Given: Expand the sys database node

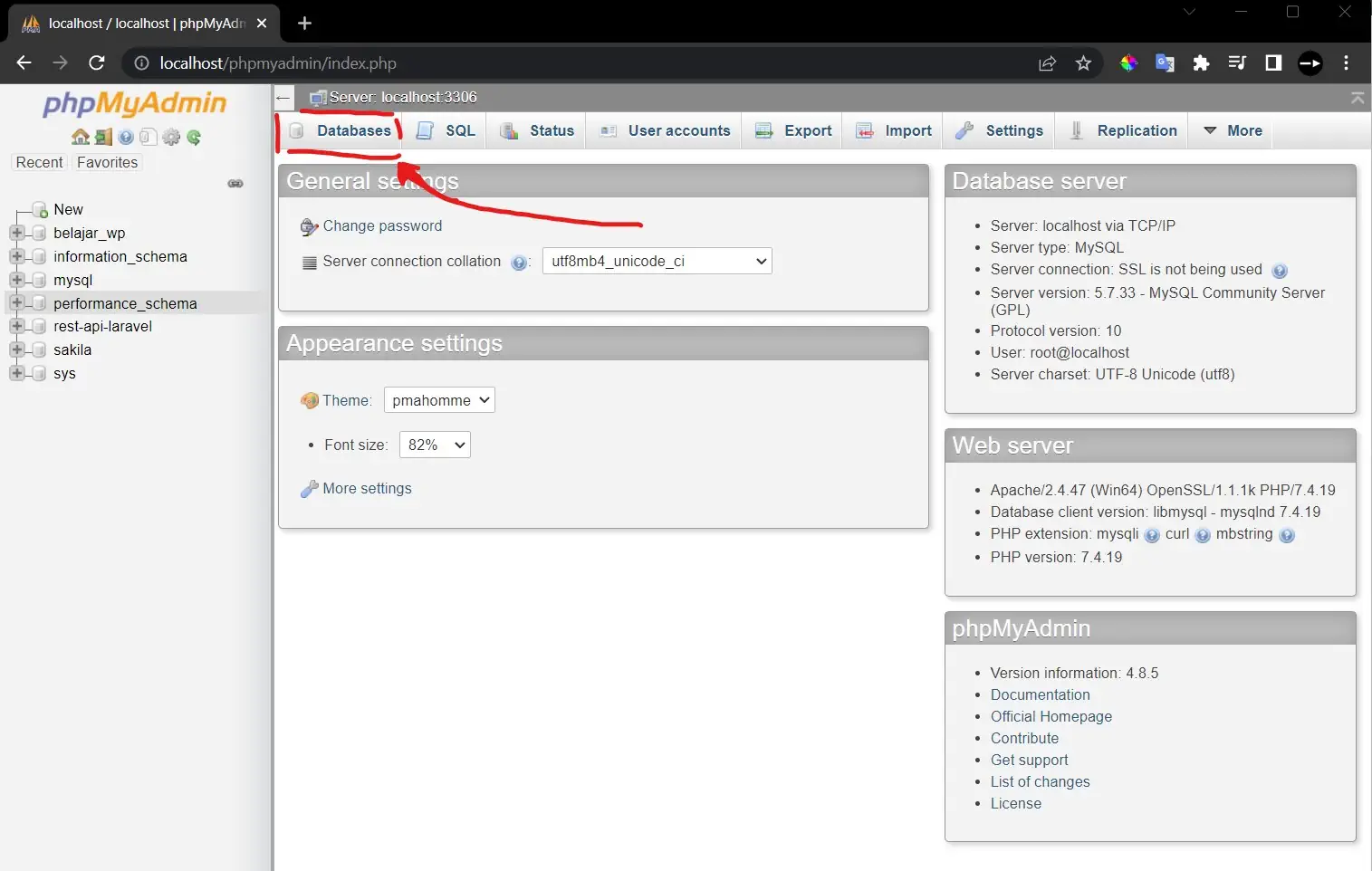Looking at the screenshot, I should tap(16, 373).
